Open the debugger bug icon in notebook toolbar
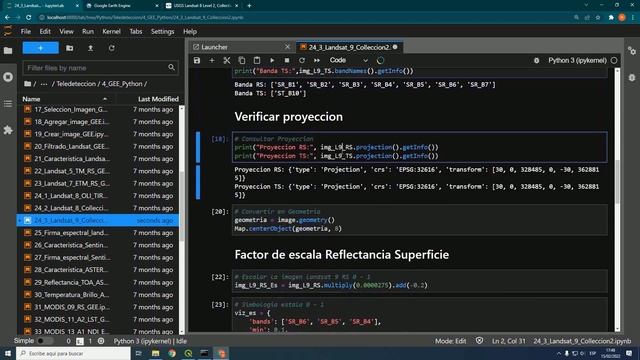Image resolution: width=640 pixels, height=360 pixels. click(x=536, y=60)
